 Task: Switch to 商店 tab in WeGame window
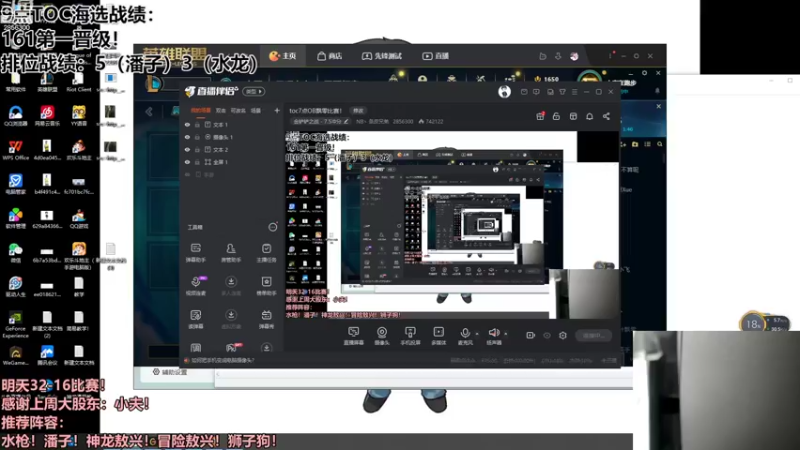coord(330,56)
